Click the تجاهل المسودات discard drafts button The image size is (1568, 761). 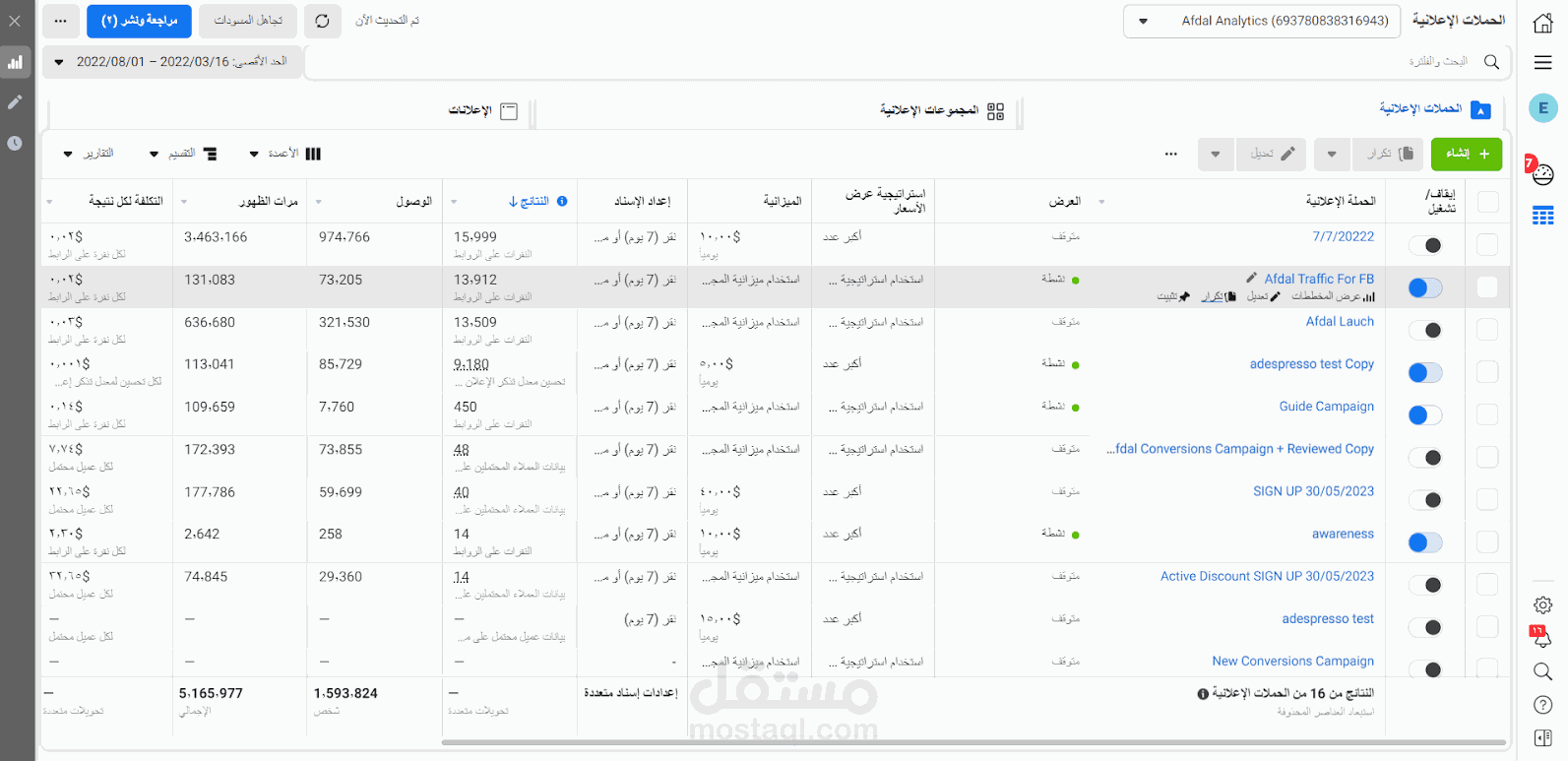pyautogui.click(x=248, y=21)
